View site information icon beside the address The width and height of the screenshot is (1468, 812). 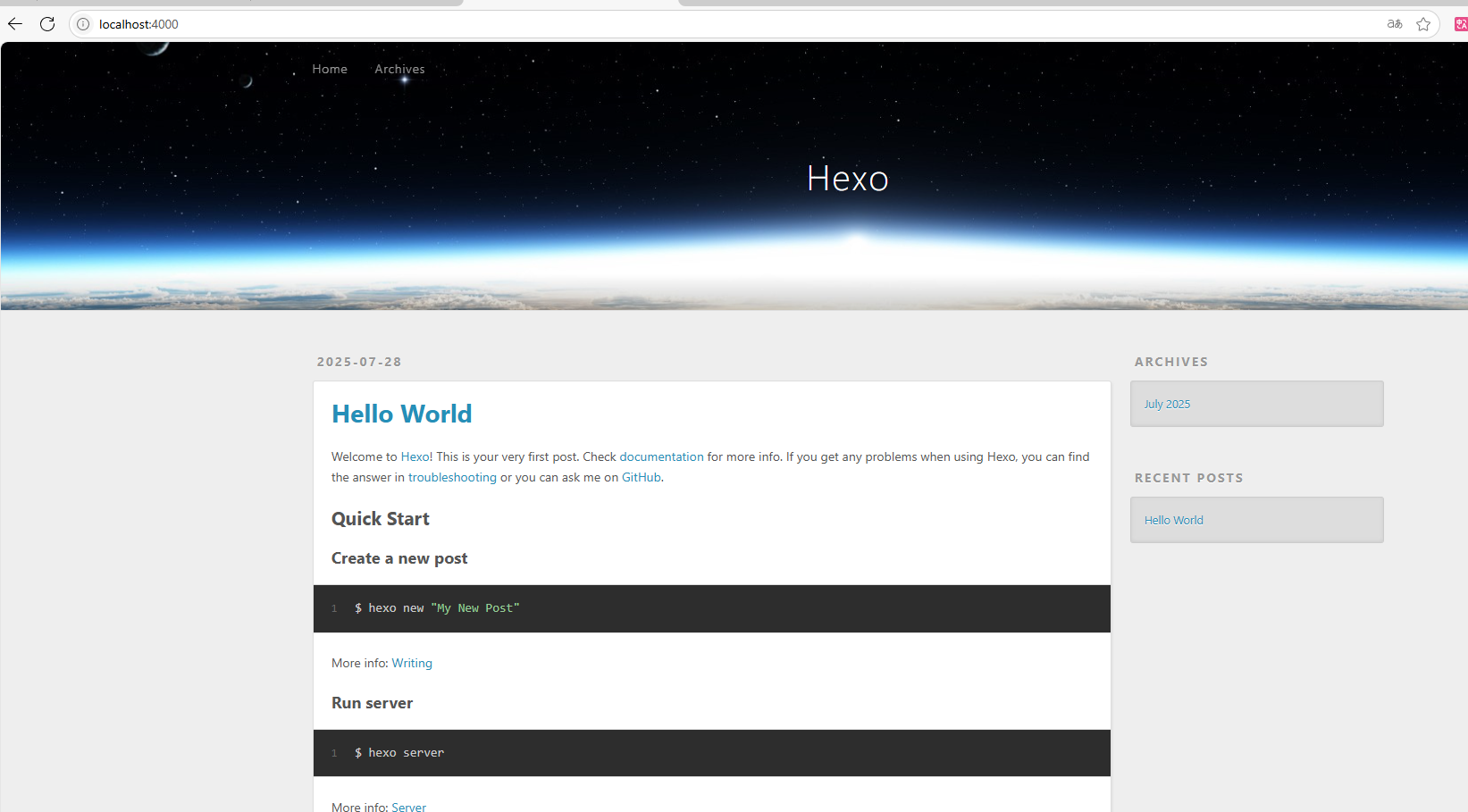(83, 24)
